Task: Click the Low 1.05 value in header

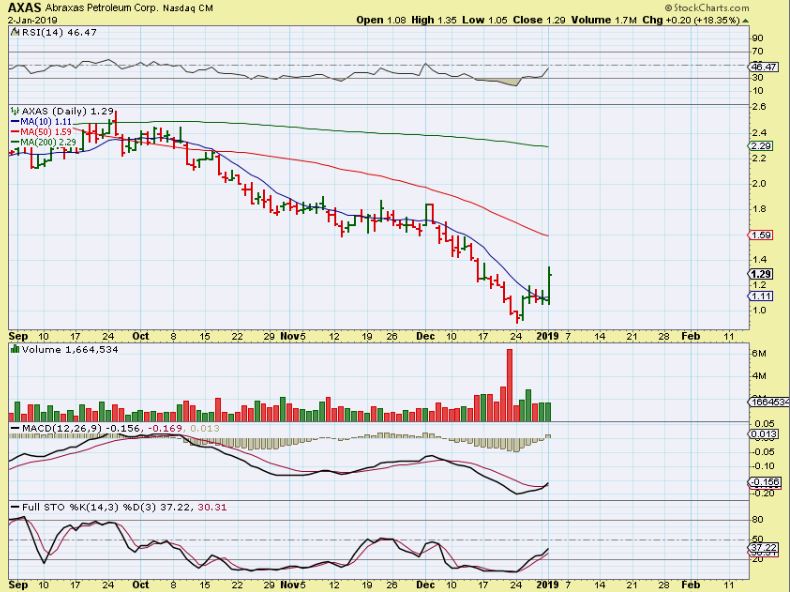Action: point(485,20)
